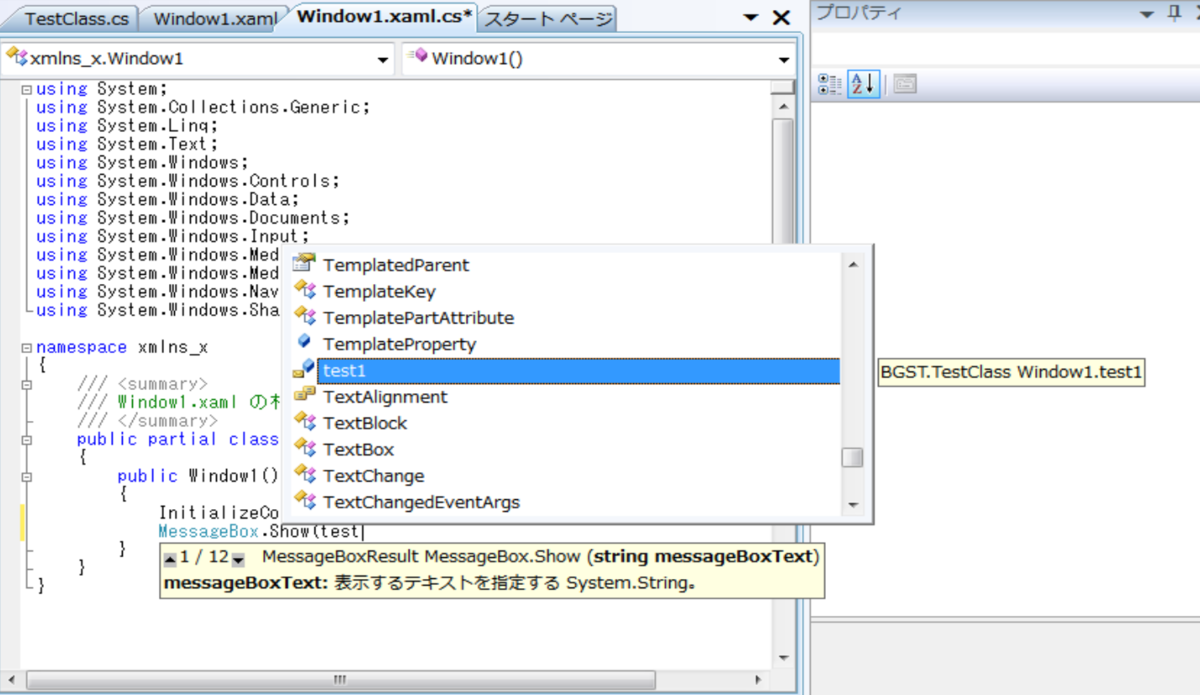
Task: Click the TextBox class icon
Action: 304,448
